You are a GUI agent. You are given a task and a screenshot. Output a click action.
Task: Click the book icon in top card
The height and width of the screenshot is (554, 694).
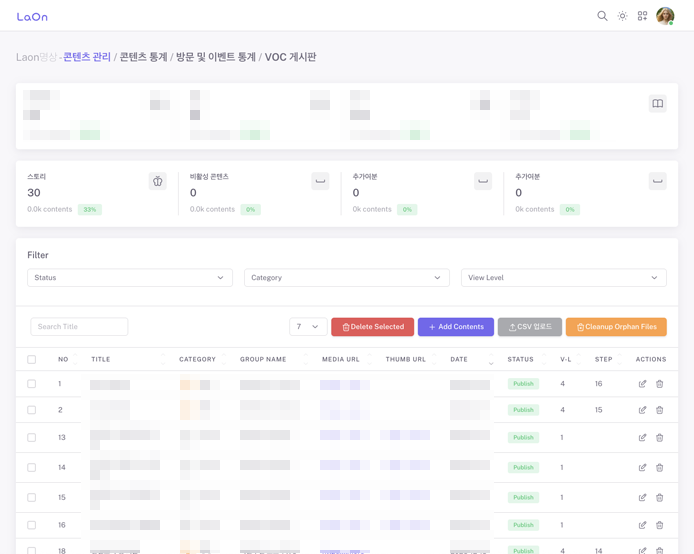[x=657, y=104]
